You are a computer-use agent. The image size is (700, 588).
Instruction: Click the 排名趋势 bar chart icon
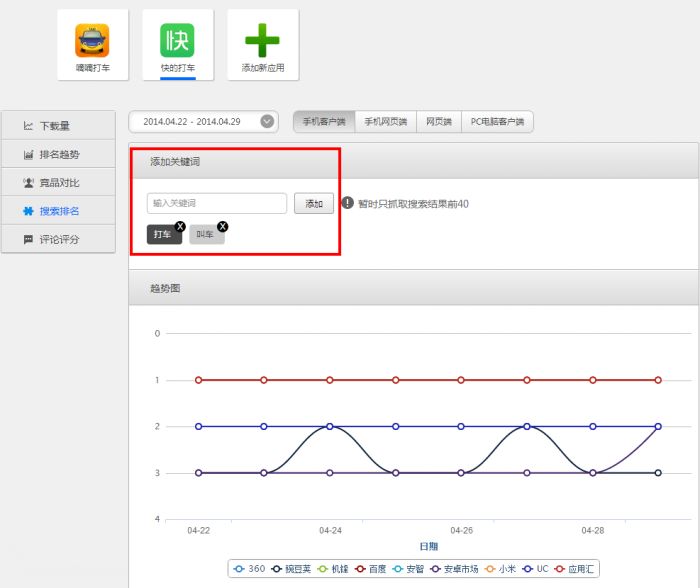28,154
